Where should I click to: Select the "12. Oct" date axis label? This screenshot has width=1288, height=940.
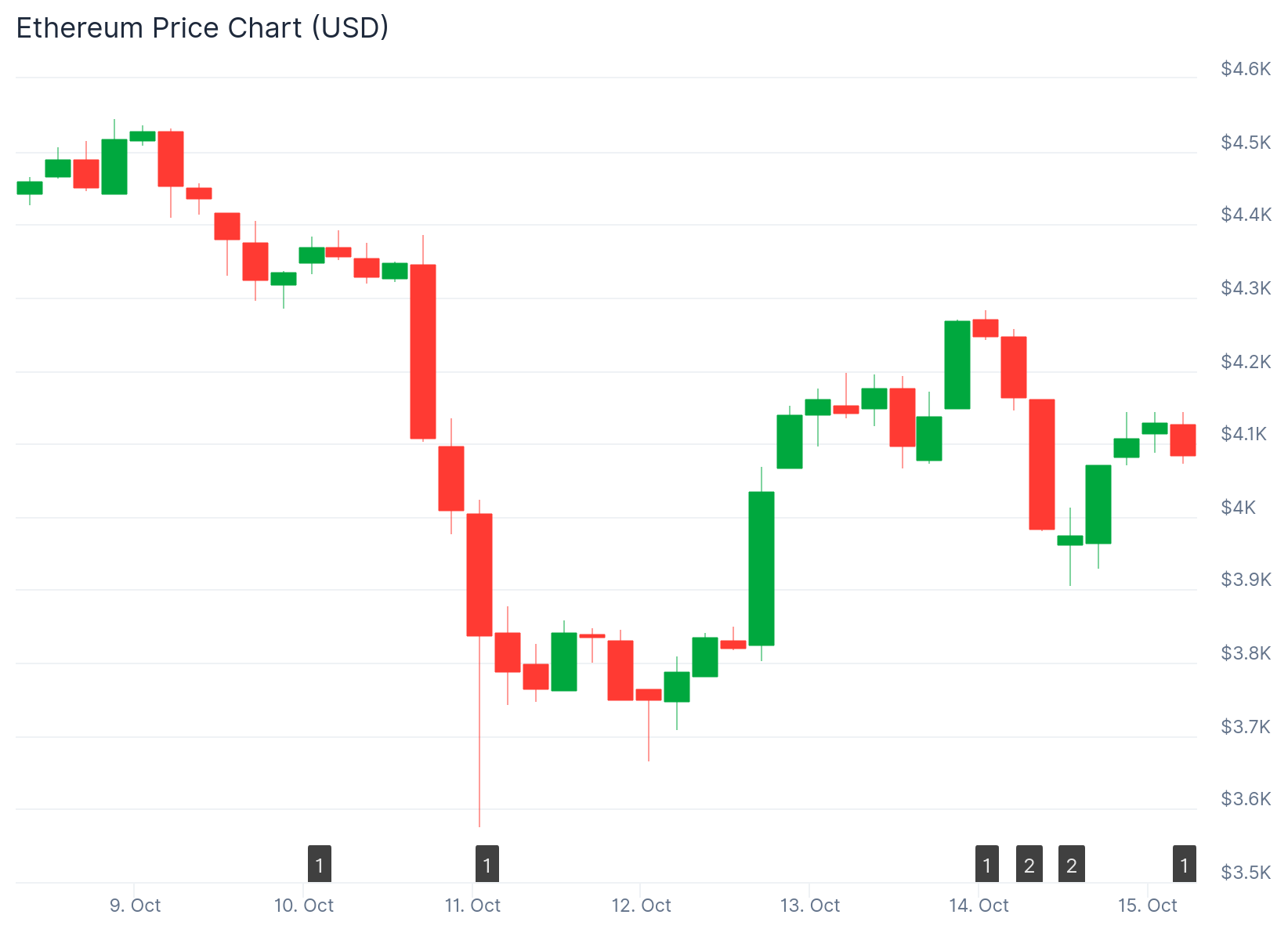(x=641, y=906)
